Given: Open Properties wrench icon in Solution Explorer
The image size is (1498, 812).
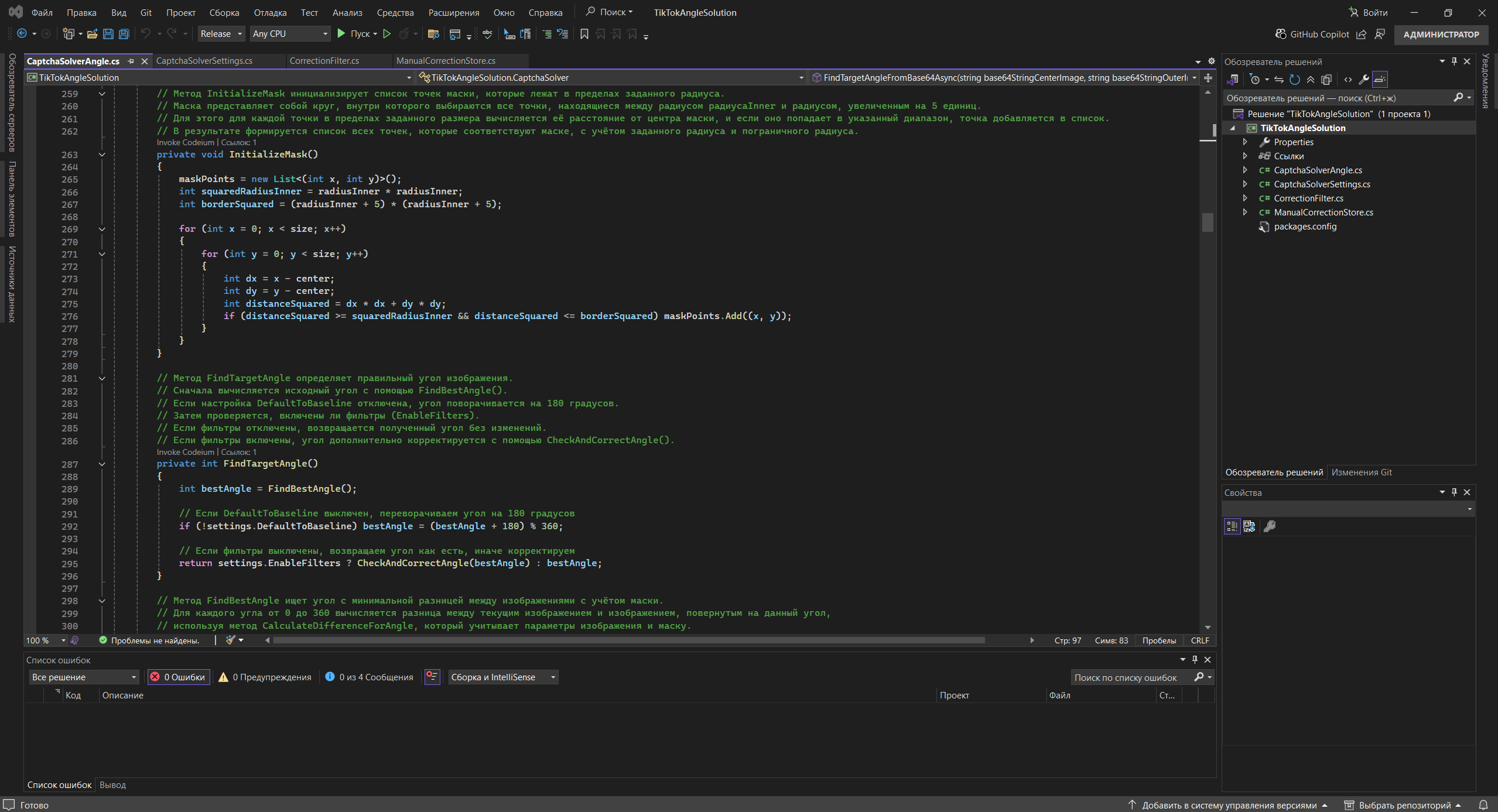Looking at the screenshot, I should [x=1363, y=79].
